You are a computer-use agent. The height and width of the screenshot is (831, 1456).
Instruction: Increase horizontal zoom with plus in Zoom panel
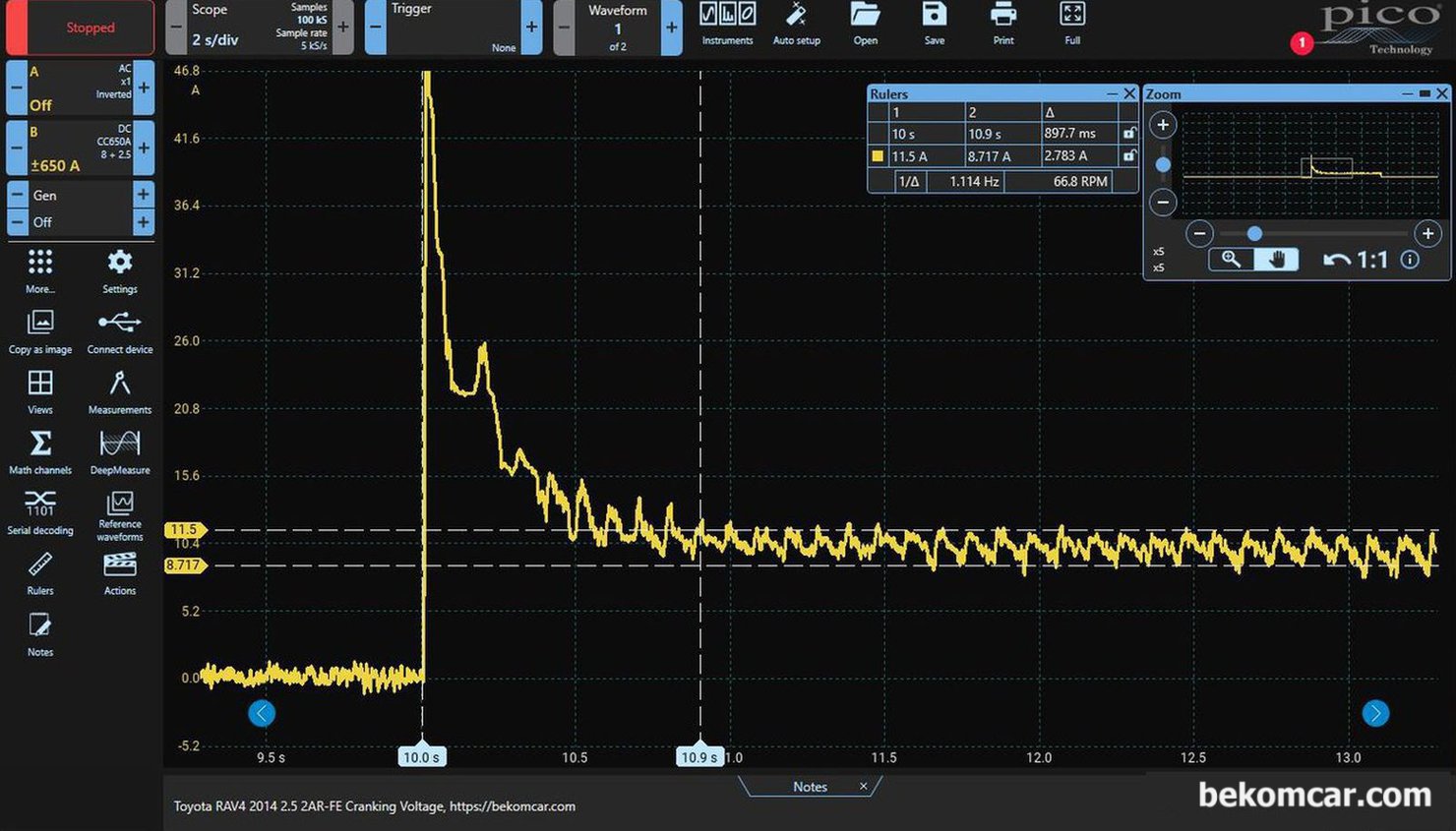point(1427,233)
